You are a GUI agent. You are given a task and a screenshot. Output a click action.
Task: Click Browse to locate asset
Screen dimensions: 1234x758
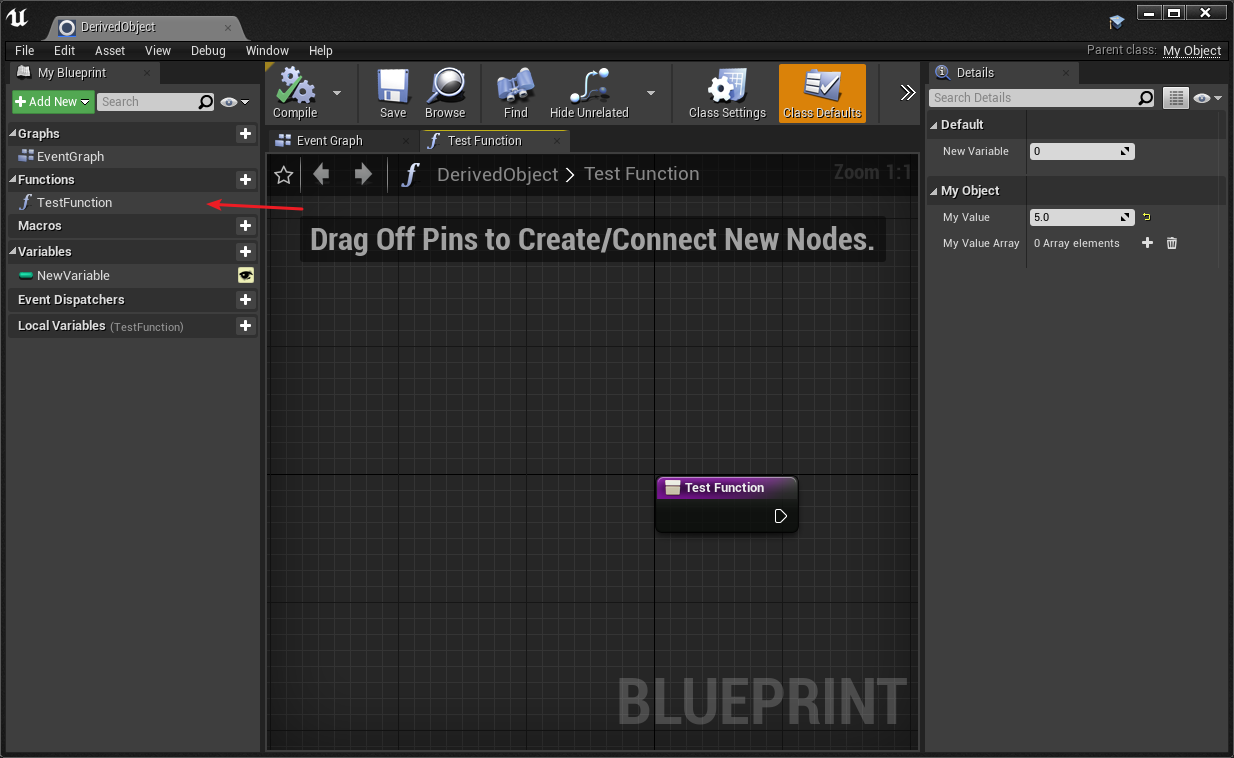(445, 93)
